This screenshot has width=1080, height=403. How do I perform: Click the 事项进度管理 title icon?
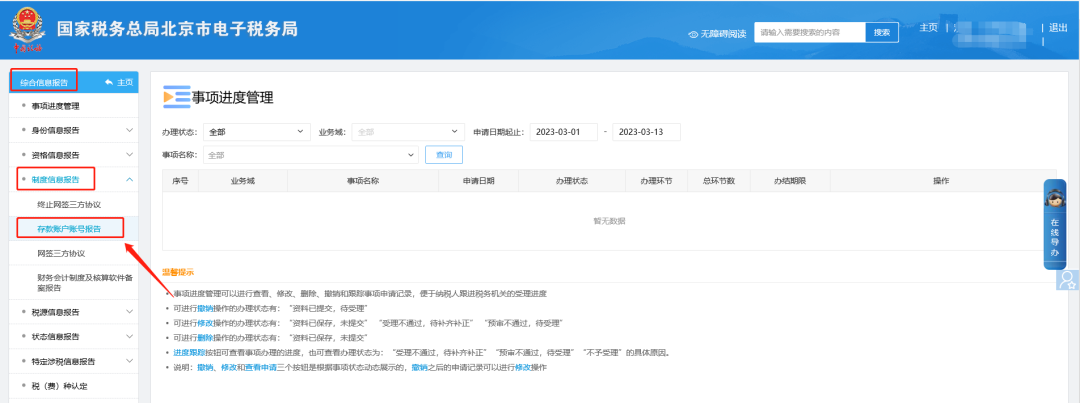coord(176,97)
